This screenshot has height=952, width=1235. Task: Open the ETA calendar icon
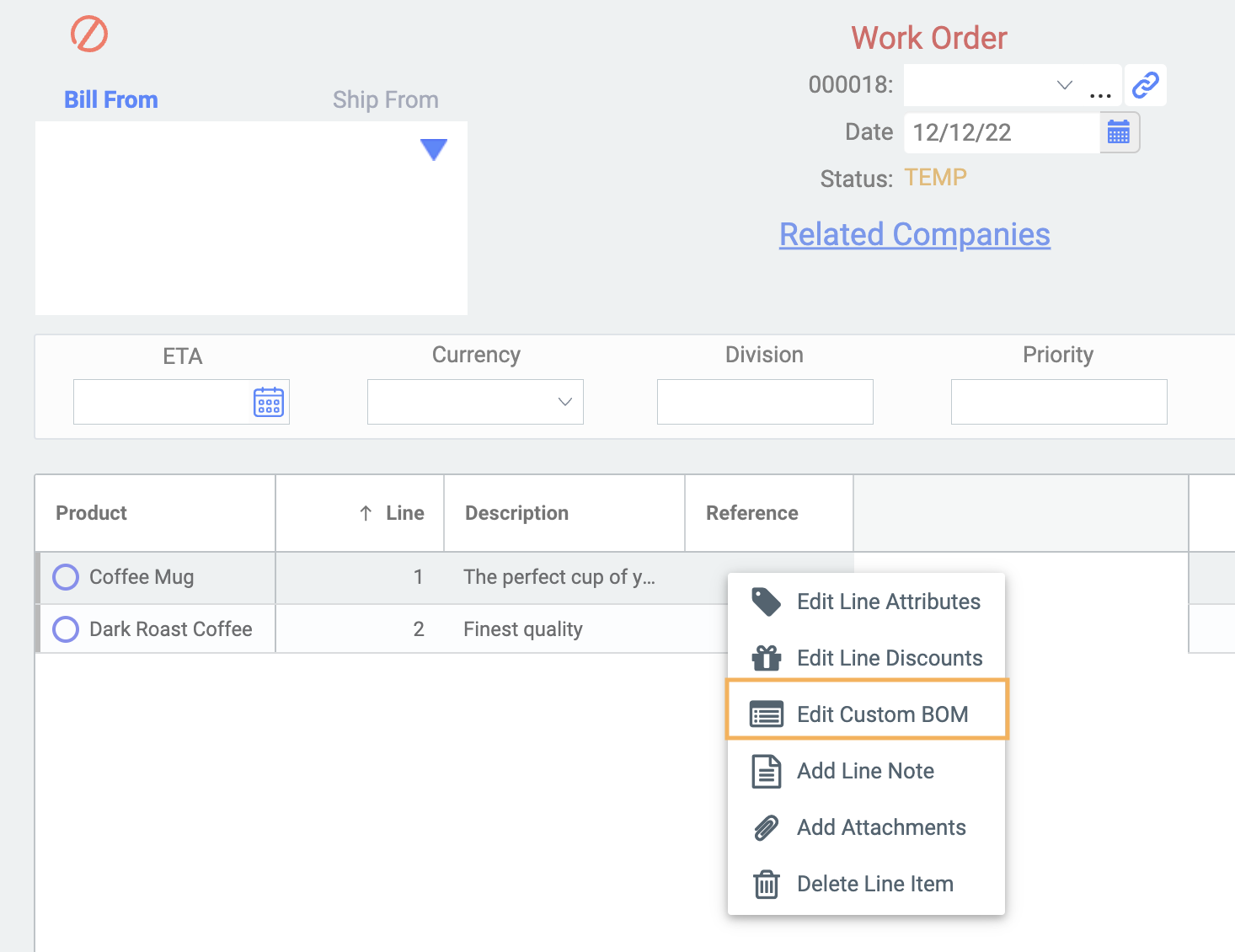click(269, 402)
